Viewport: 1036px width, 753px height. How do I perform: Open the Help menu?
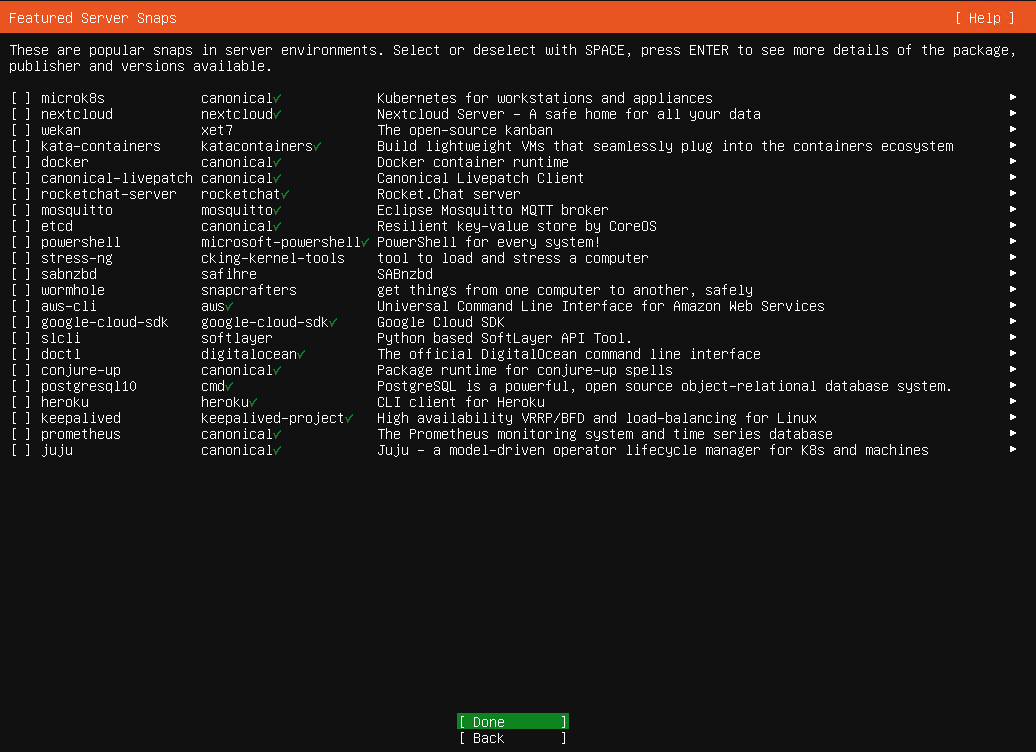tap(984, 18)
